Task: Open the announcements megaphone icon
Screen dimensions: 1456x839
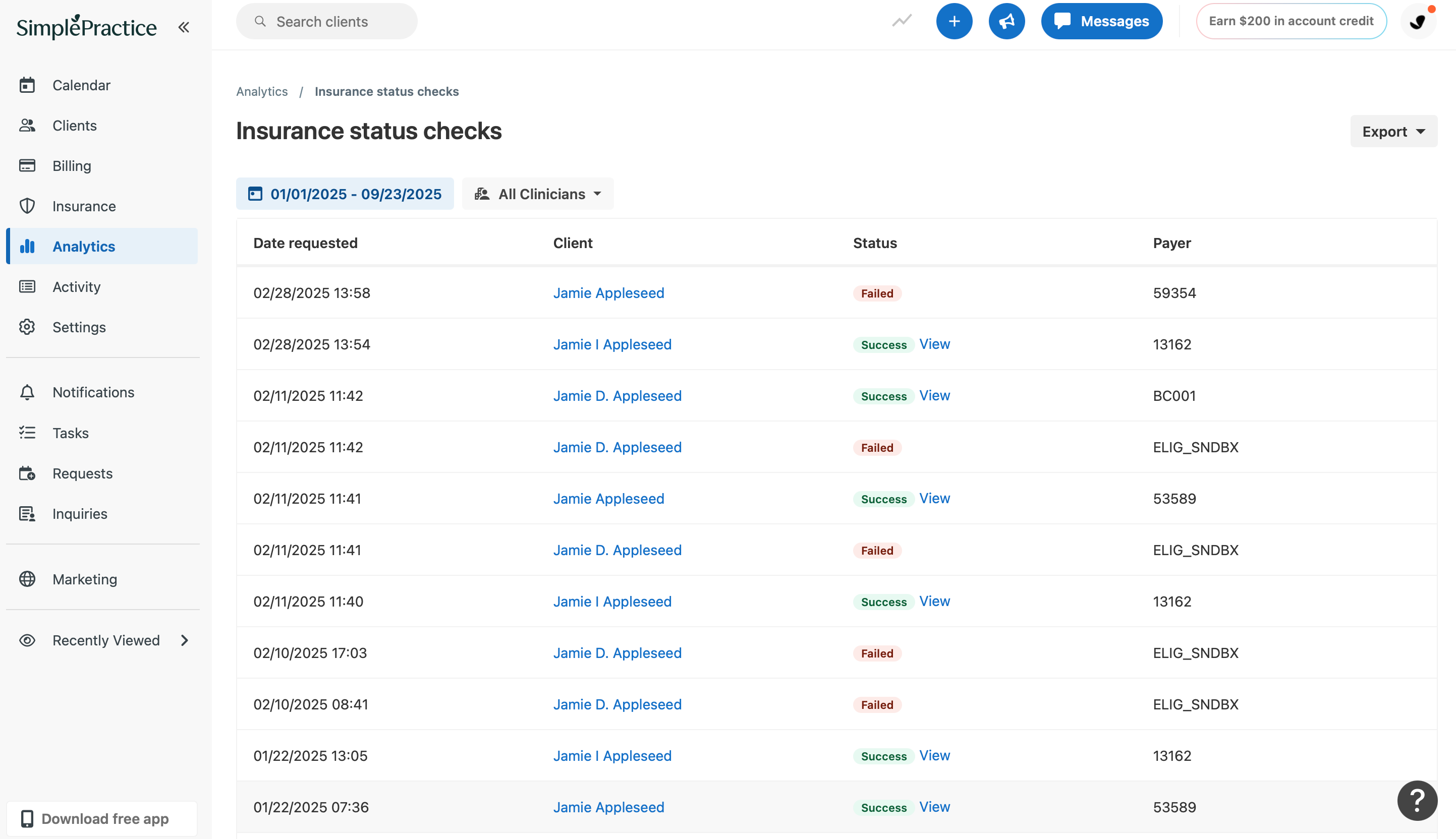Action: (x=1006, y=21)
